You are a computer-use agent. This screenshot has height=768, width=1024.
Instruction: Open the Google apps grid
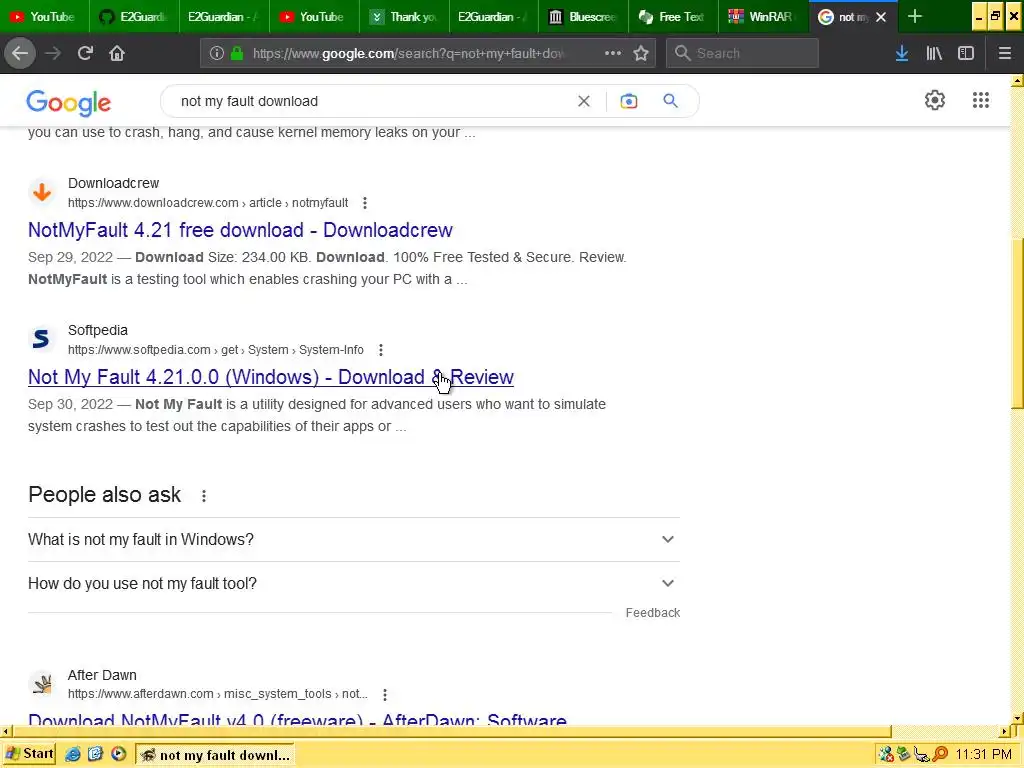[980, 100]
